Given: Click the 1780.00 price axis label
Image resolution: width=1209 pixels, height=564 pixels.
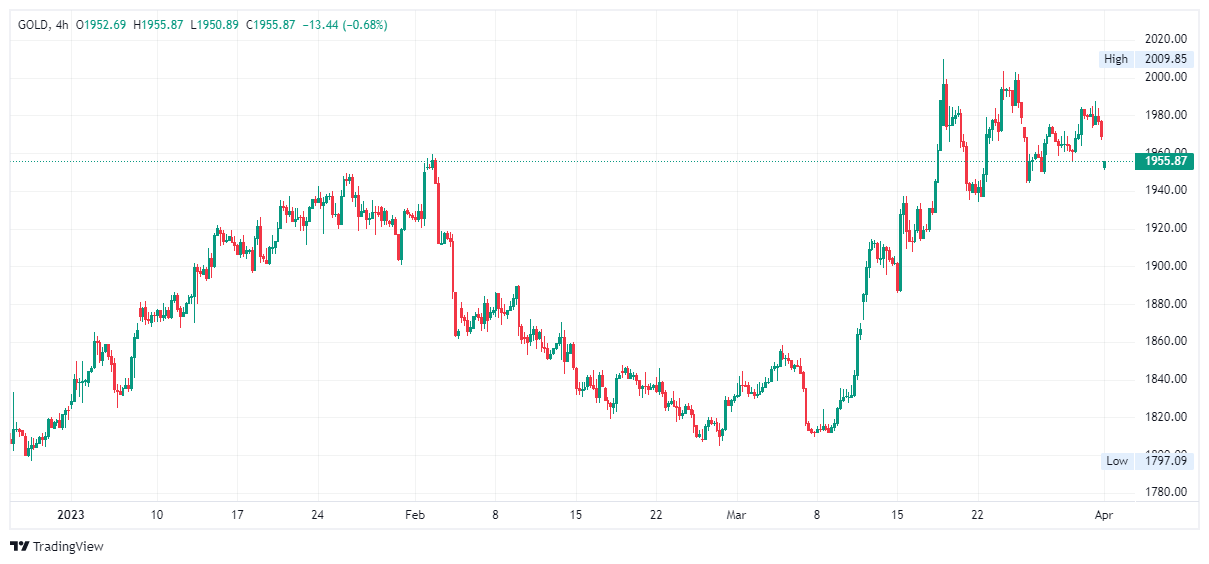Looking at the screenshot, I should [1167, 492].
